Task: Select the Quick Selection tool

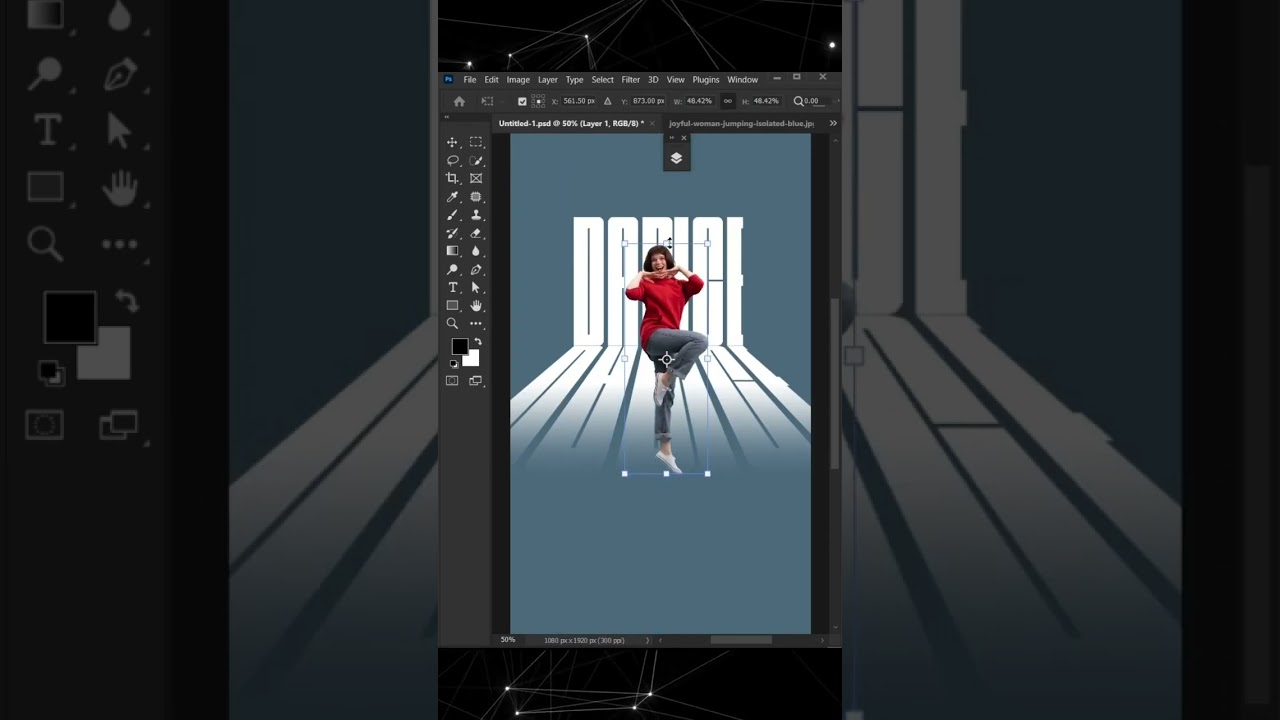Action: tap(476, 160)
